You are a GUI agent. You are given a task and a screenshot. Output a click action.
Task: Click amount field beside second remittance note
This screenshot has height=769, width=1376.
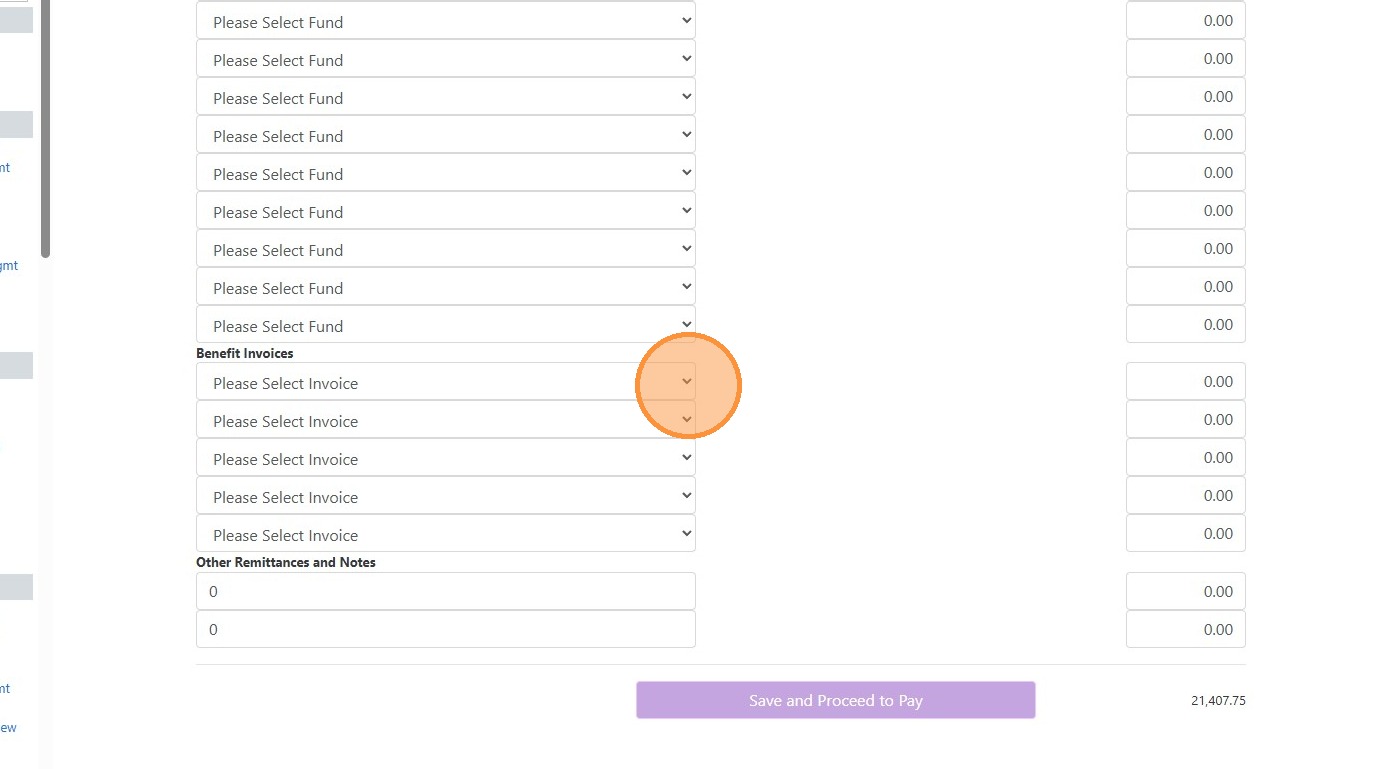[1185, 629]
